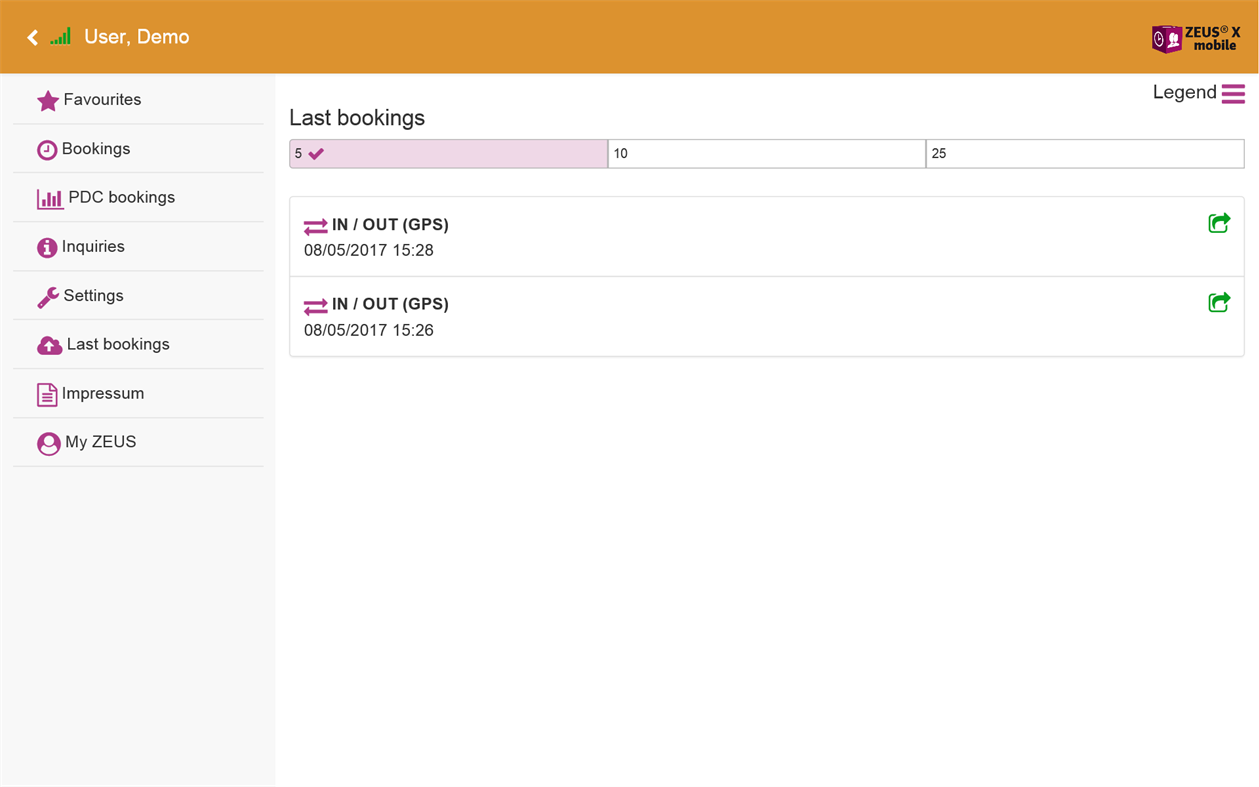Click the green signal strength icon
The height and width of the screenshot is (787, 1259).
coord(61,37)
